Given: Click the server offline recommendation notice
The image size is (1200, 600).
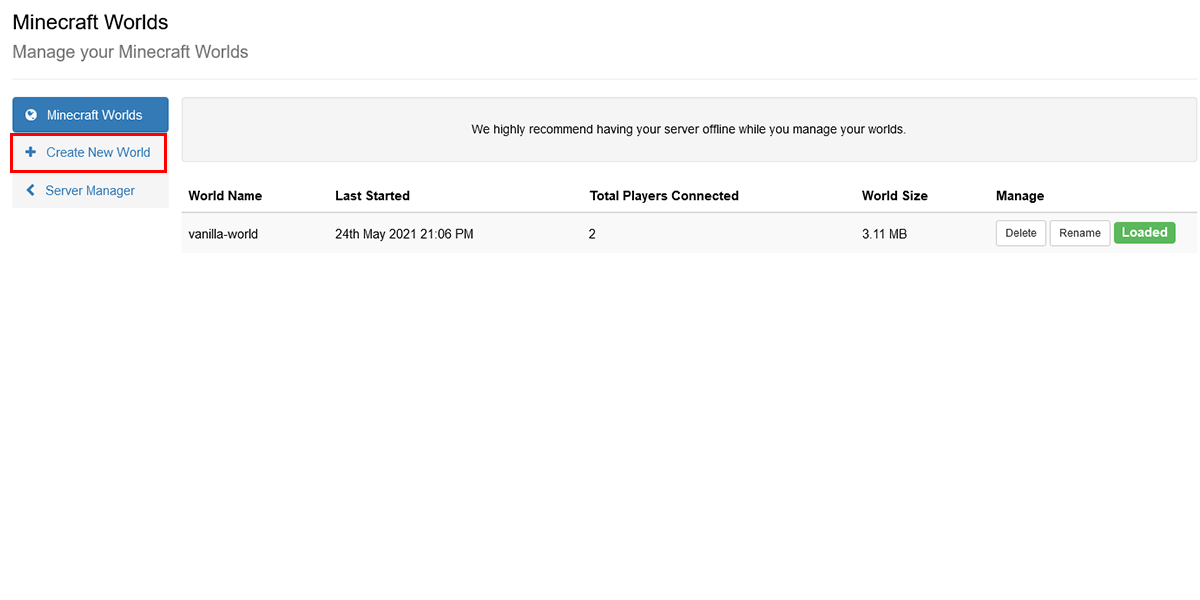Looking at the screenshot, I should coord(689,129).
